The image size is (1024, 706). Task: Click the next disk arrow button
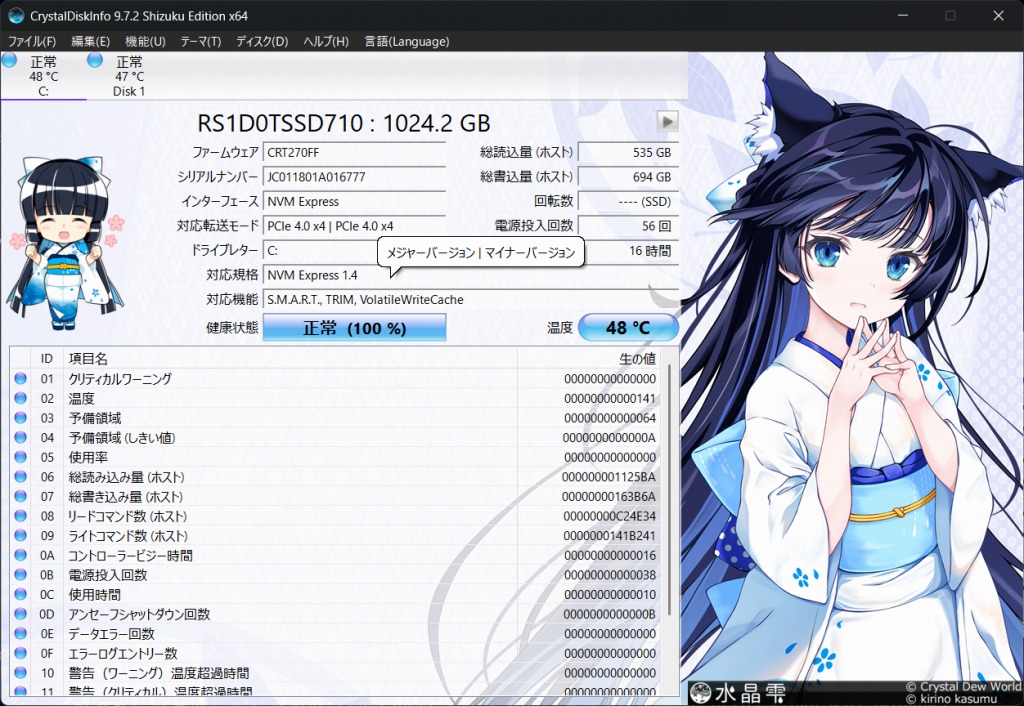click(667, 121)
